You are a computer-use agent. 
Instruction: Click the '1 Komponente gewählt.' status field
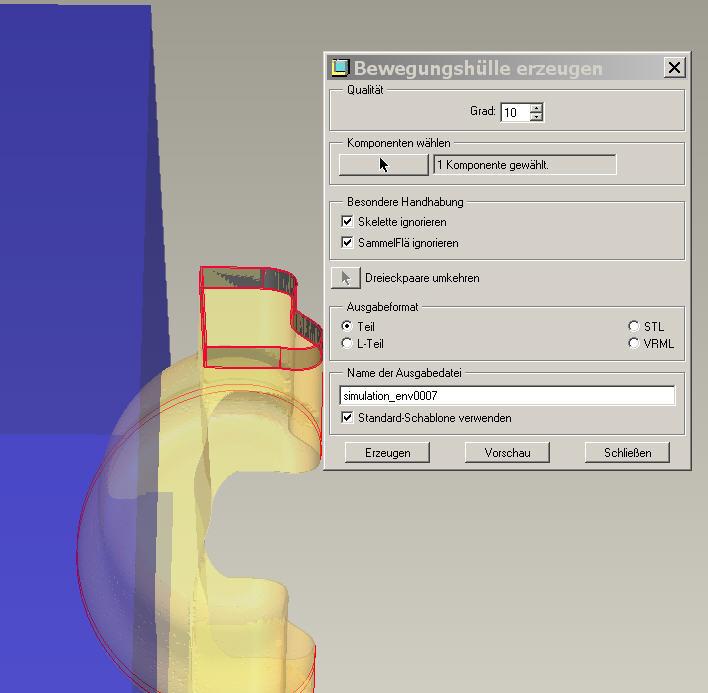tap(525, 165)
